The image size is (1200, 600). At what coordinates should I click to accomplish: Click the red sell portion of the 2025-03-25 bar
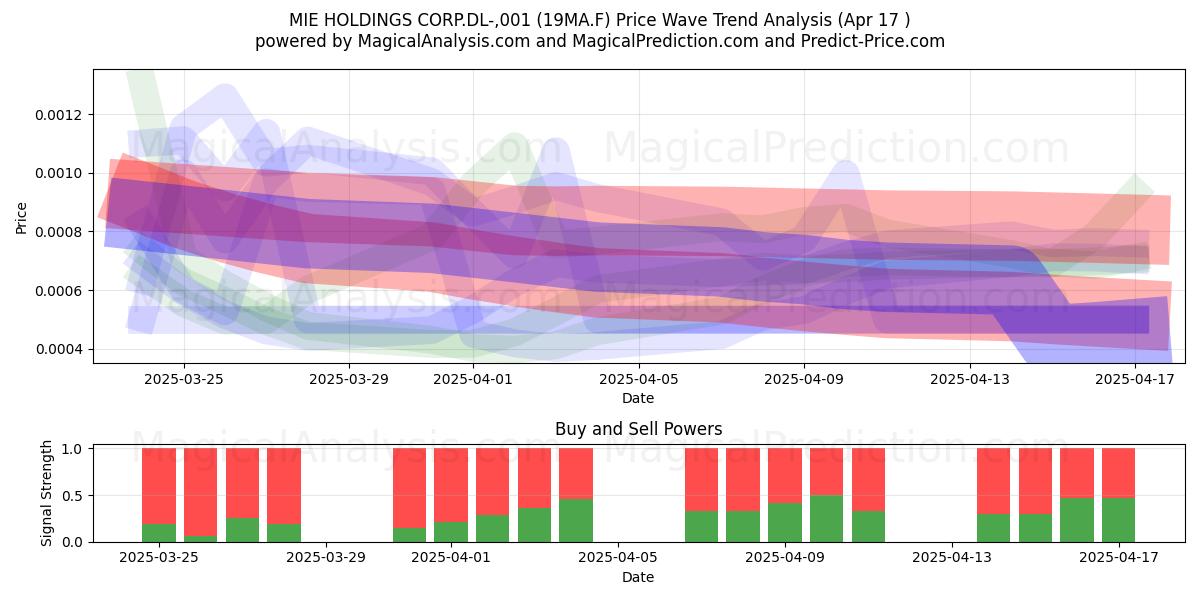pyautogui.click(x=159, y=486)
